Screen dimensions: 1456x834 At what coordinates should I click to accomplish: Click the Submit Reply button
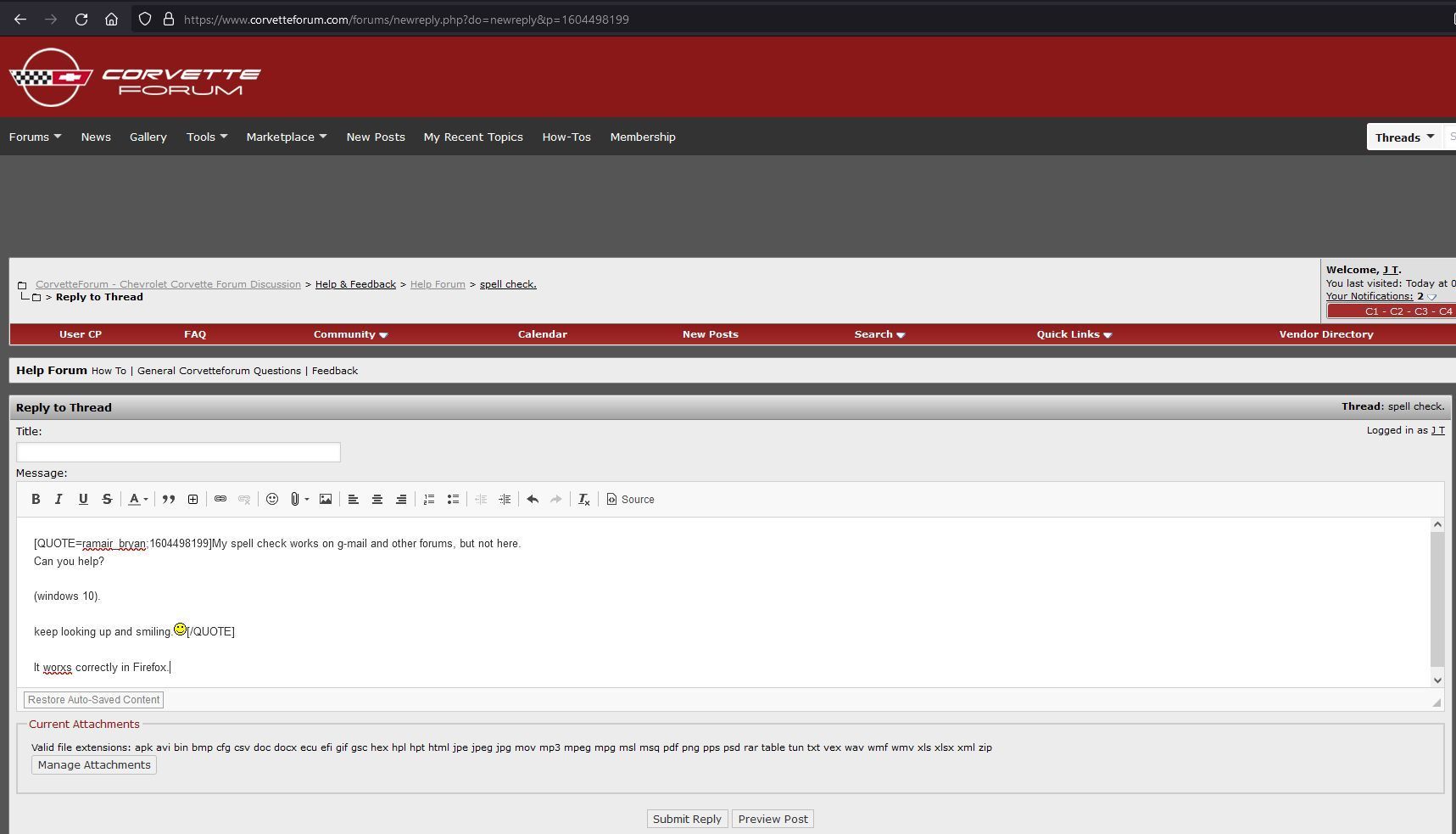(687, 820)
